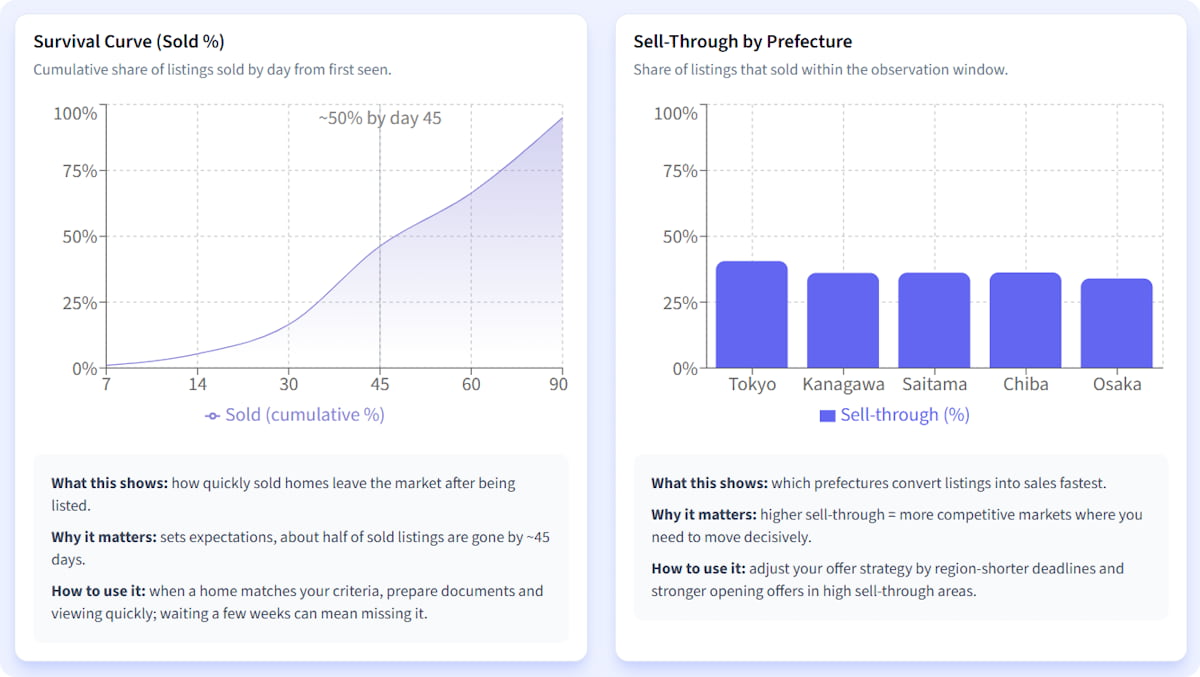Click the Osaka x-axis category label
Screen dimensions: 1200x677
point(1116,384)
